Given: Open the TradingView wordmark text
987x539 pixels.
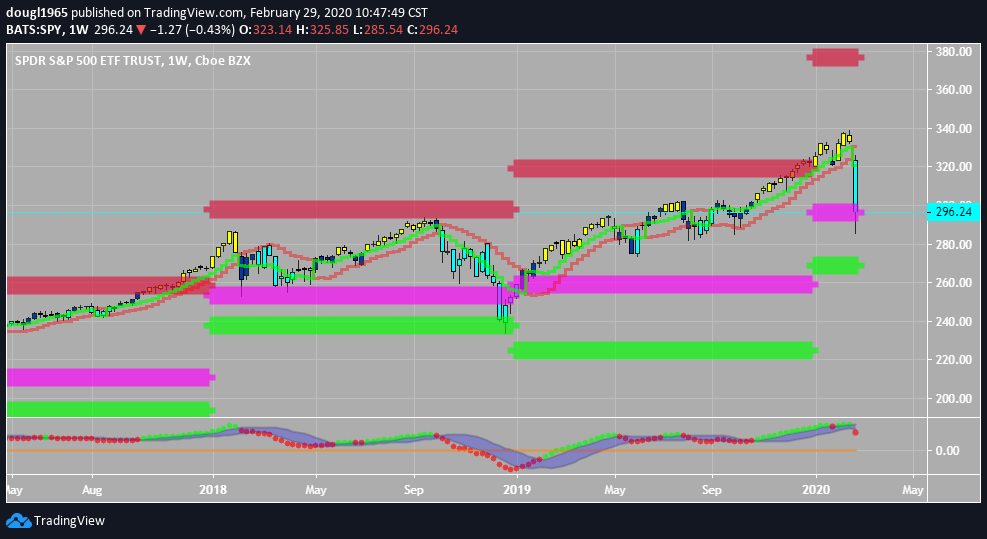Looking at the screenshot, I should tap(69, 521).
